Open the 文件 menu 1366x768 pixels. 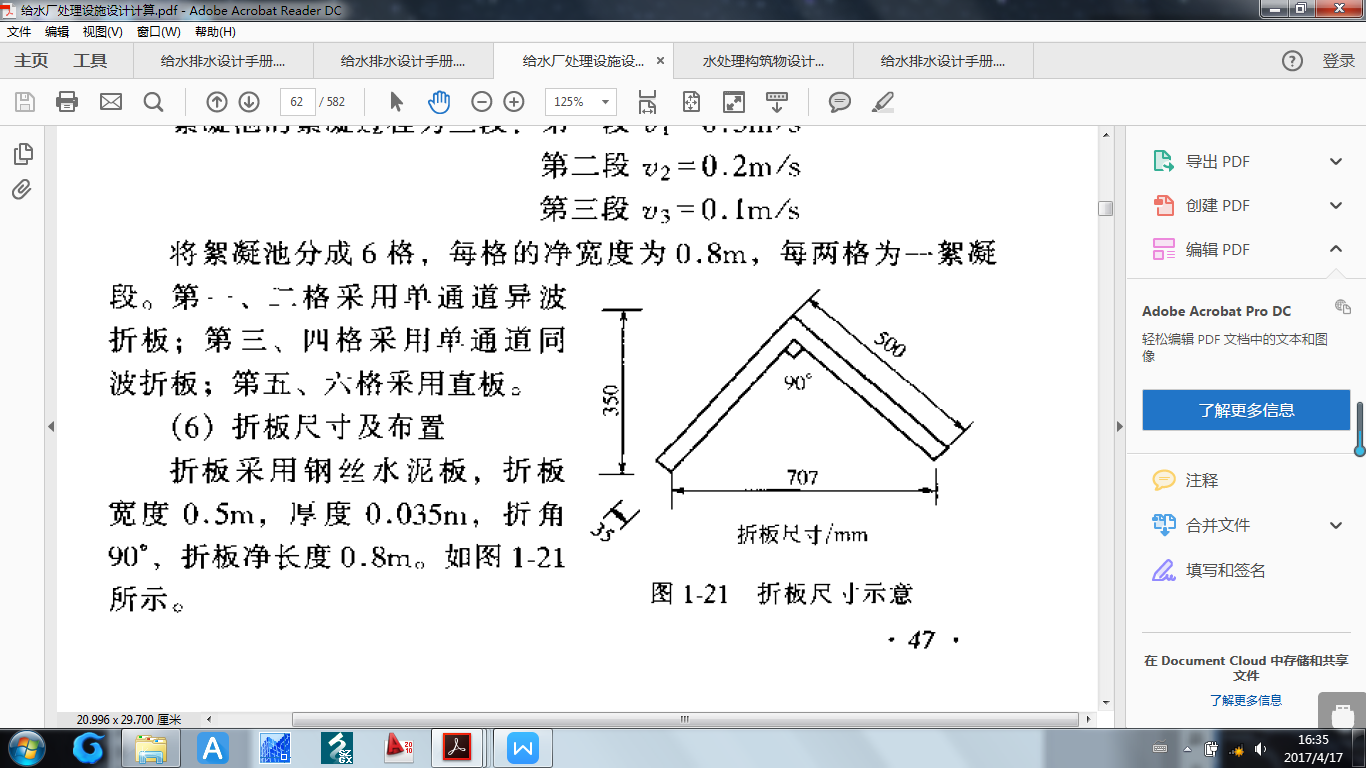(x=19, y=32)
